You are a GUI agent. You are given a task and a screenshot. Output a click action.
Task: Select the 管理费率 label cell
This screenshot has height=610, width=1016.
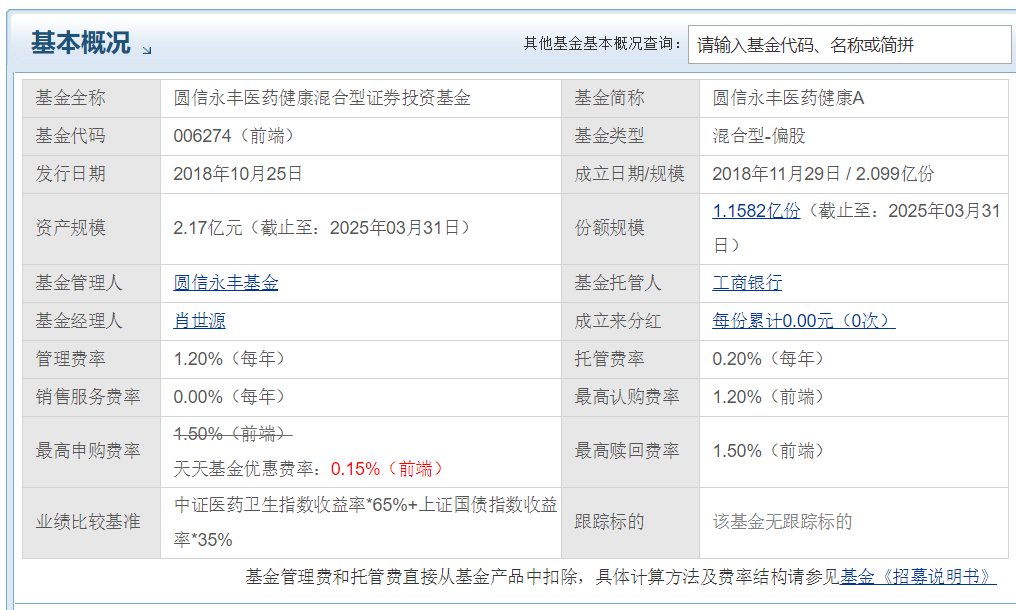point(91,358)
